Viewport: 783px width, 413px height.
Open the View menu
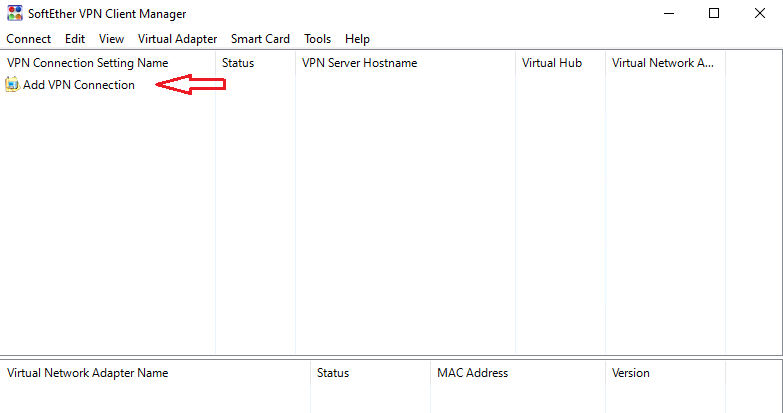coord(111,39)
